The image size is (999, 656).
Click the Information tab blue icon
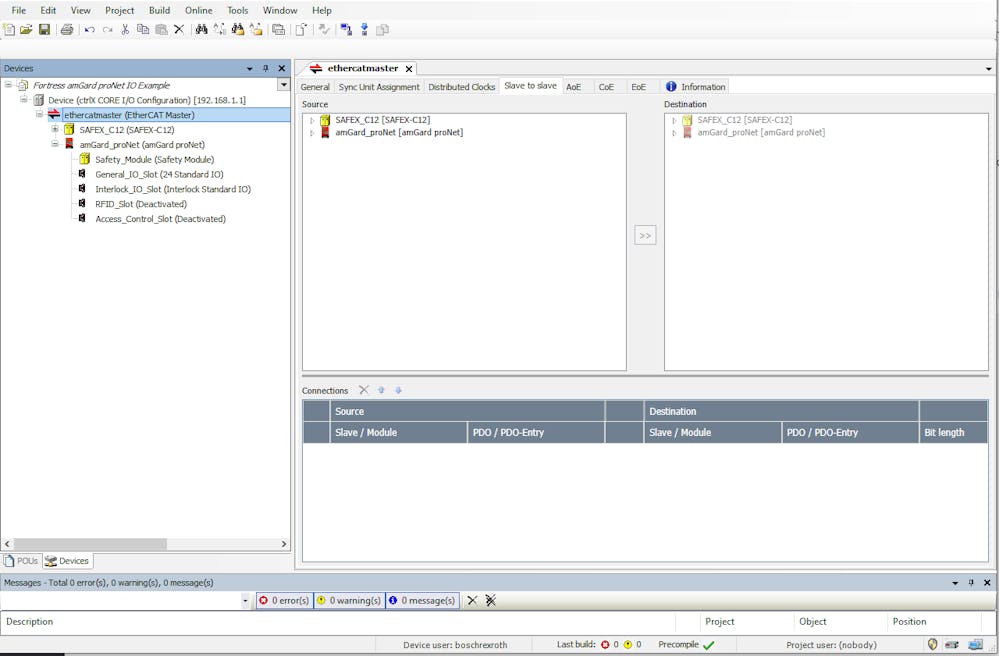(671, 87)
